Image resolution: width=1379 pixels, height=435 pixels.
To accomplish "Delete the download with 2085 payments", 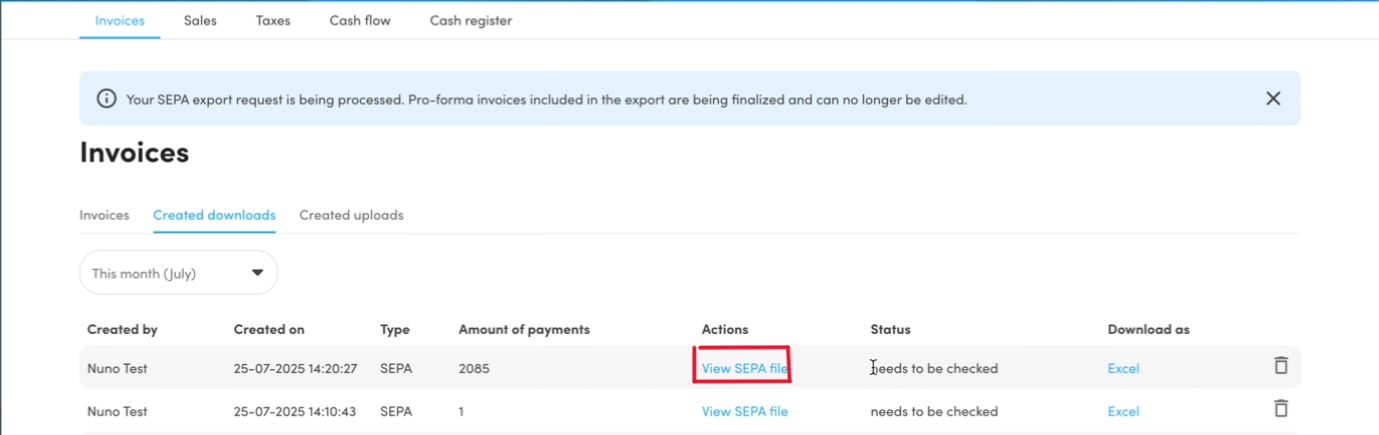I will tap(1280, 366).
